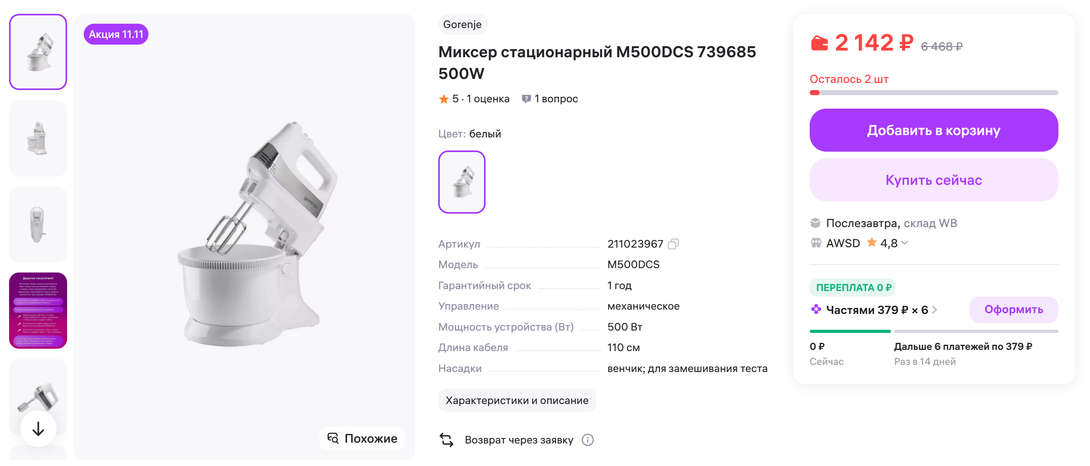
Task: Find similar items with Похожие button
Action: coord(362,438)
